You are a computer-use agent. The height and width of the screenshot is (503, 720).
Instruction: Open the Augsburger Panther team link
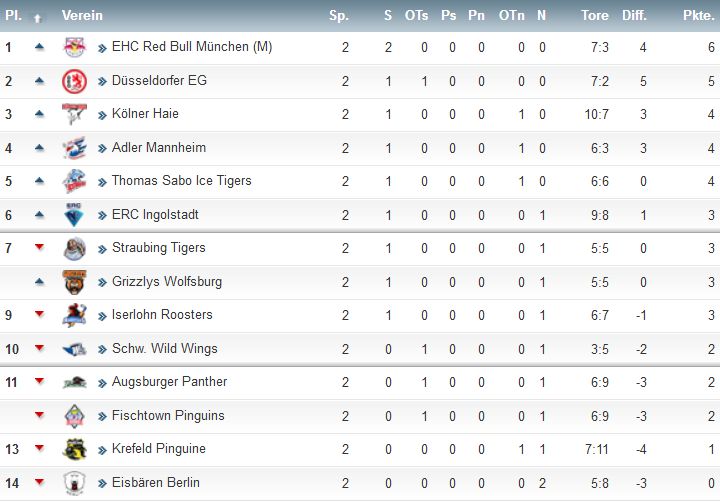coord(169,382)
